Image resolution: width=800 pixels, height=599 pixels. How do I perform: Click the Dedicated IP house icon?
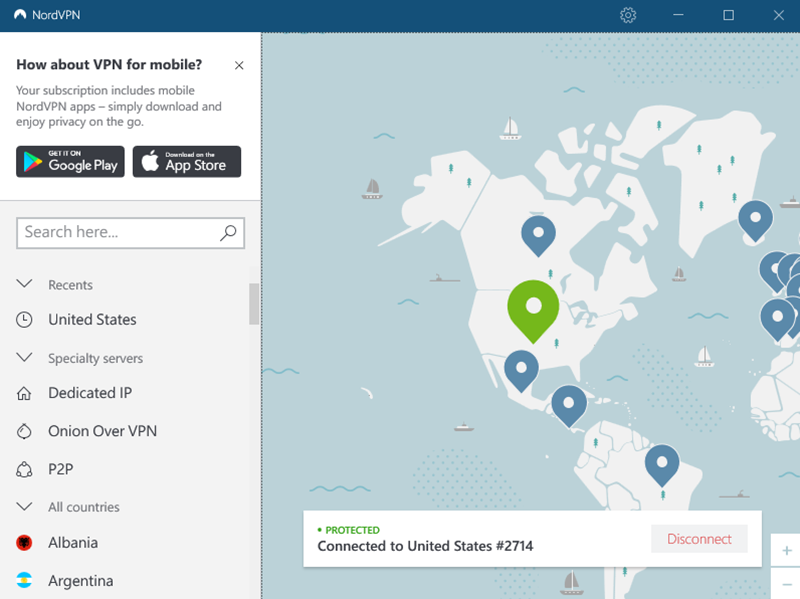[24, 393]
